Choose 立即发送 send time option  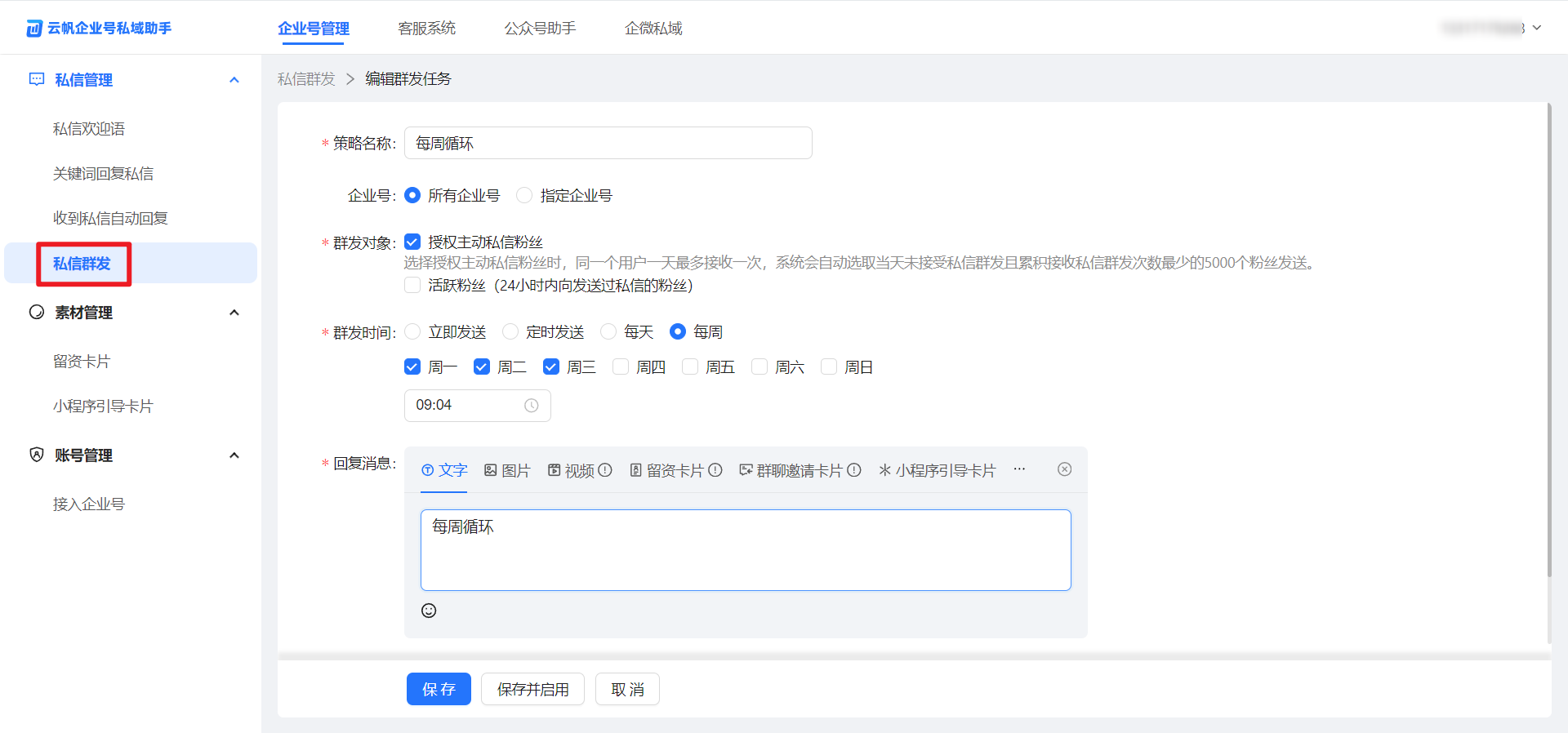click(x=412, y=331)
